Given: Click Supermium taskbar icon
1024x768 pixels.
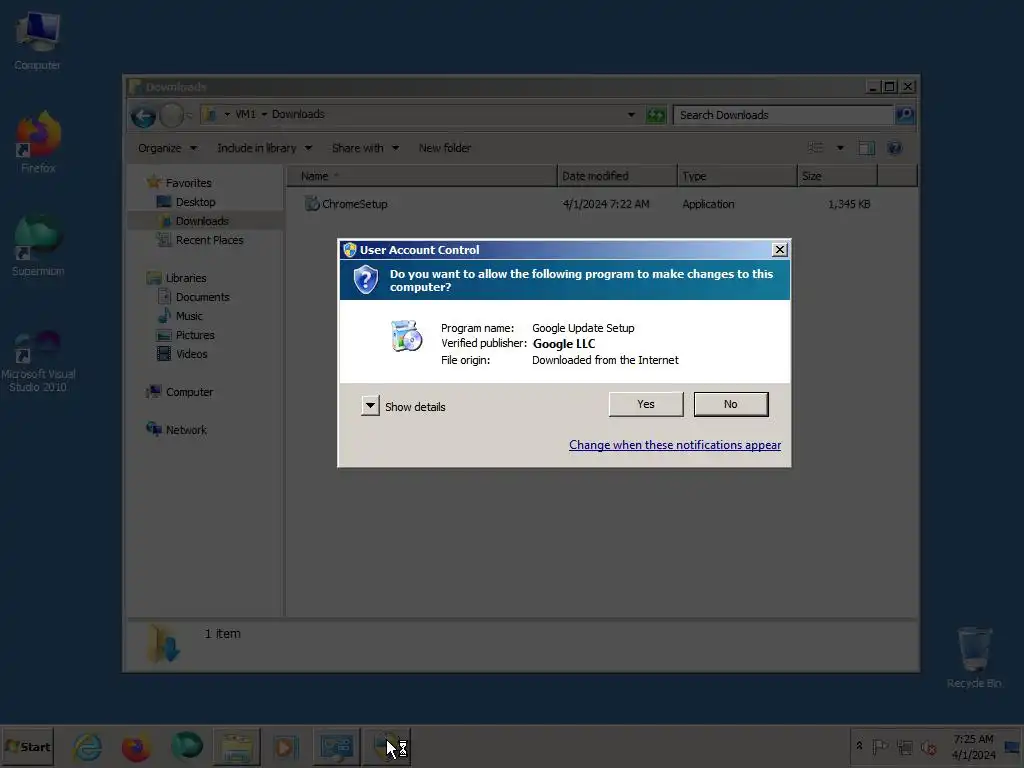Looking at the screenshot, I should (x=187, y=746).
